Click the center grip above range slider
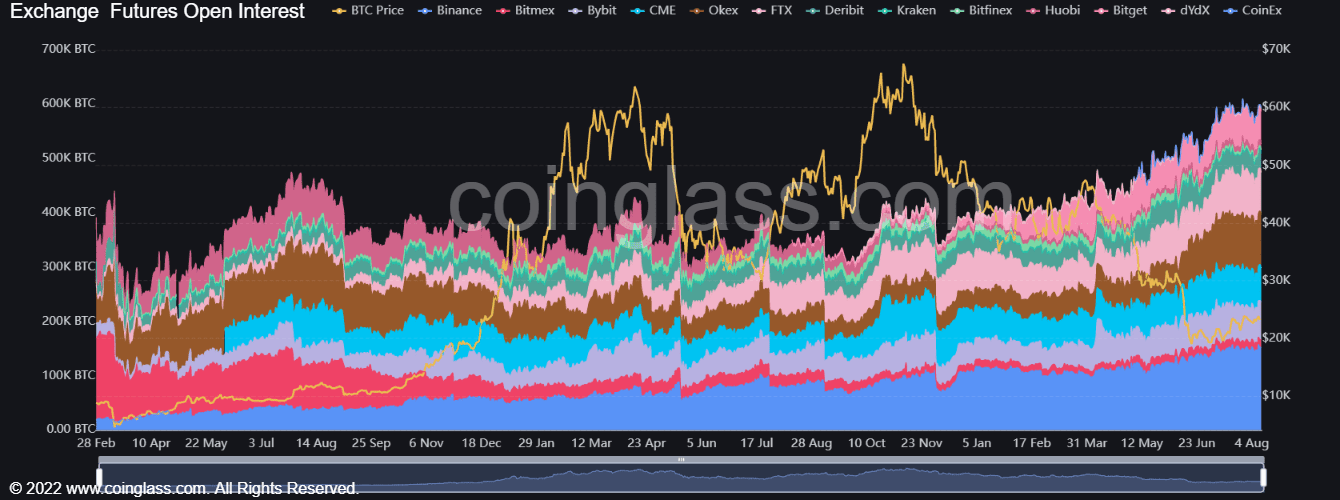Image resolution: width=1340 pixels, height=500 pixels. click(681, 460)
